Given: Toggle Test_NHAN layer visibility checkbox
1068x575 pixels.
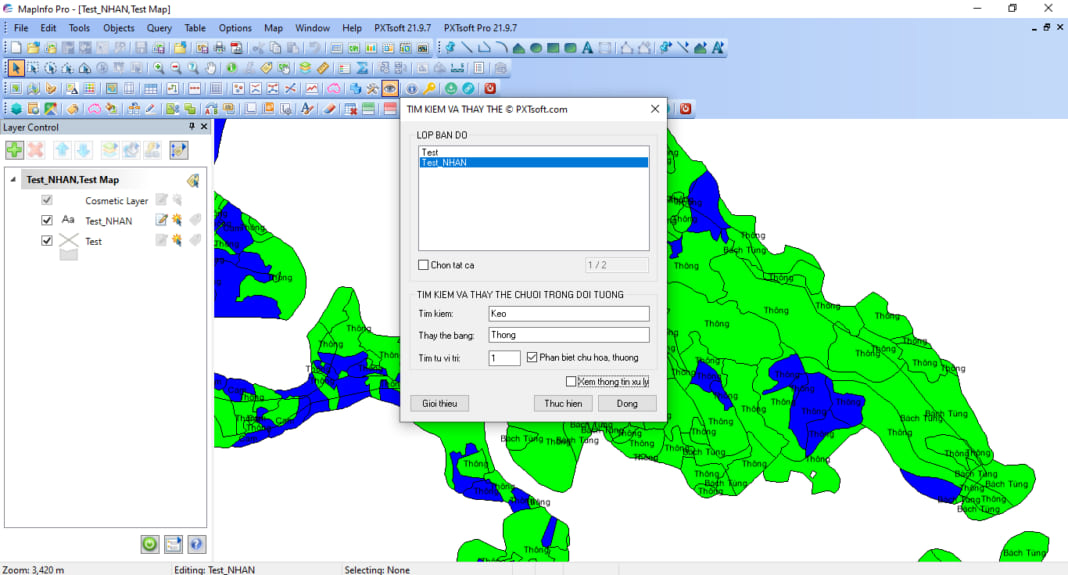Looking at the screenshot, I should [x=46, y=220].
